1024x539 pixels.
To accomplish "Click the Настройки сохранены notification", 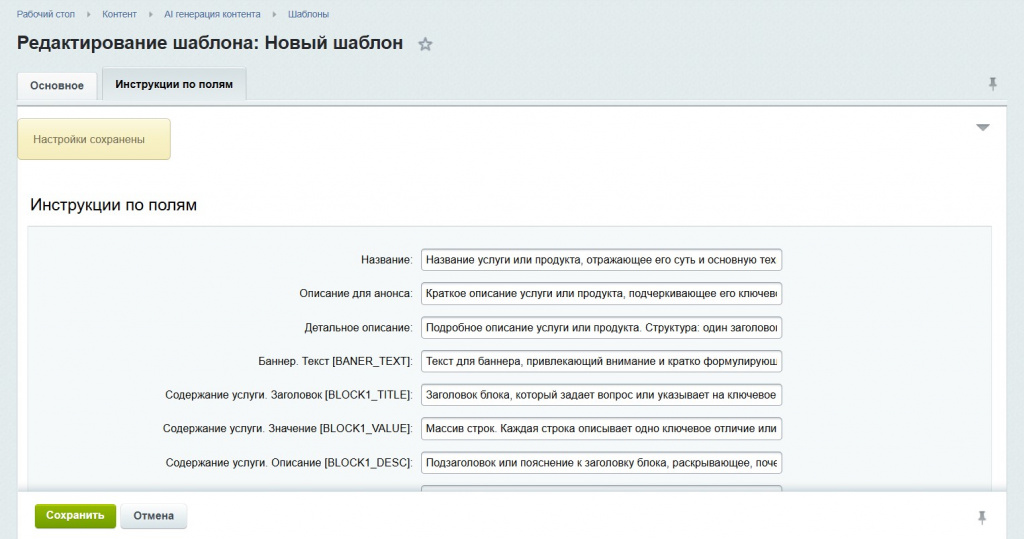I will coord(94,139).
